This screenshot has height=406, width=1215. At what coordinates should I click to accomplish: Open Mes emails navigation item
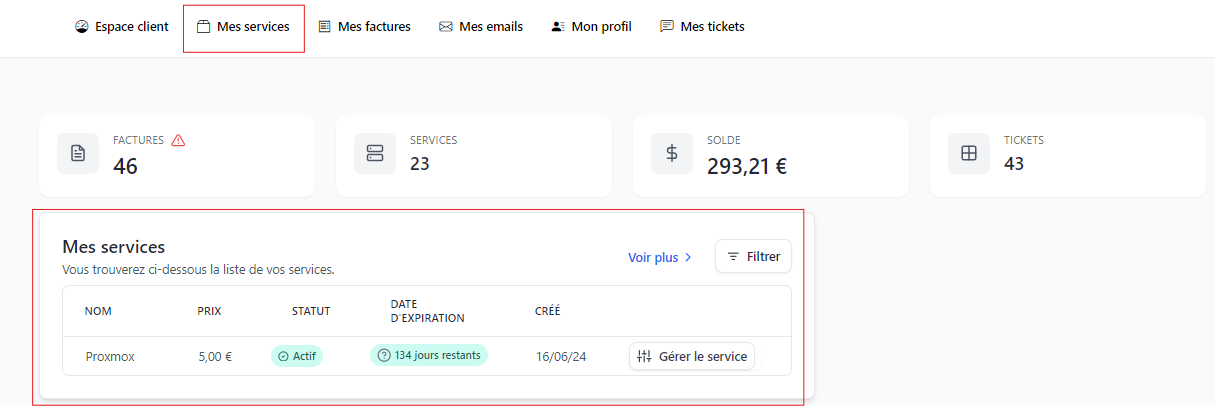(480, 27)
